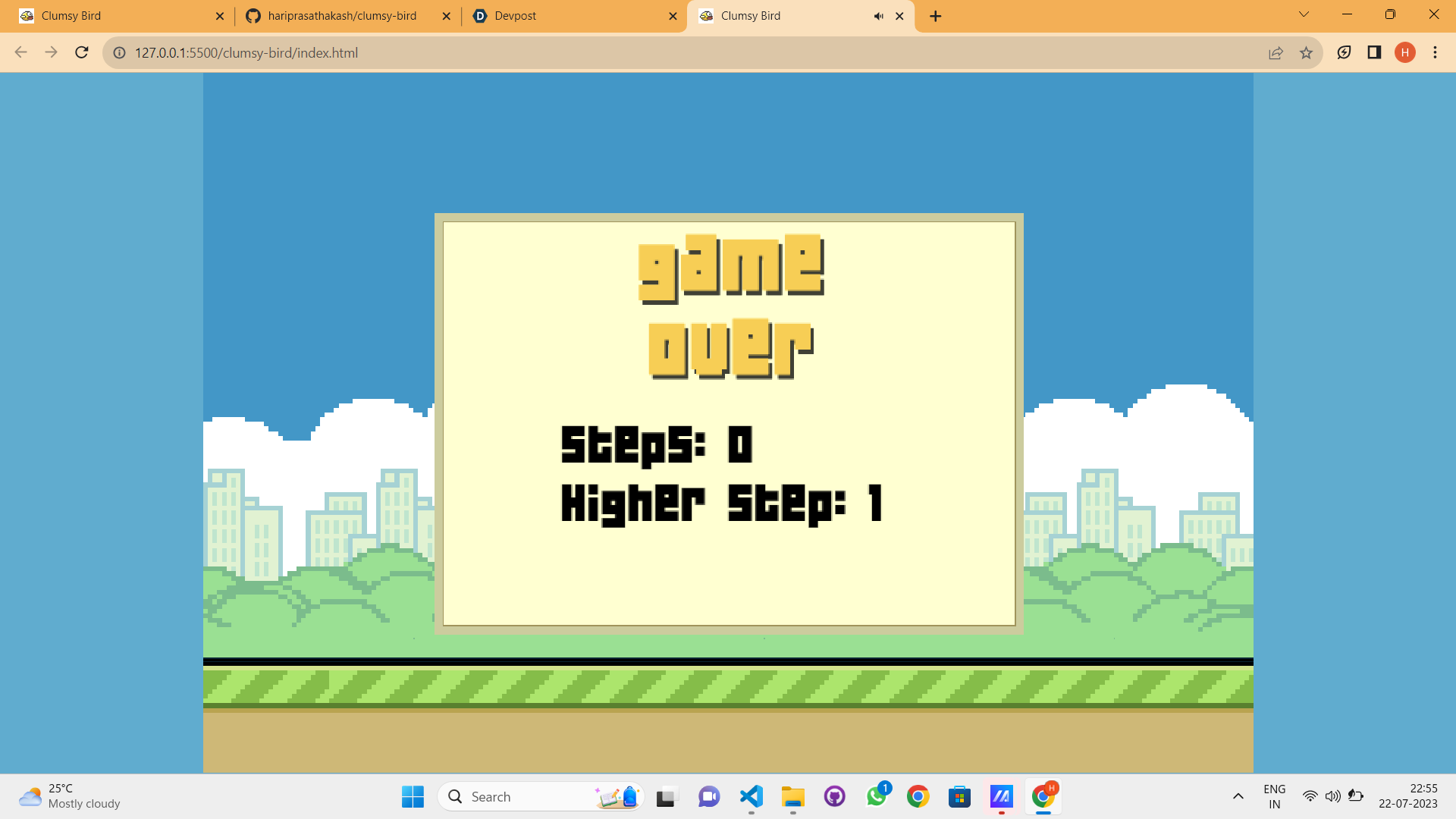This screenshot has height=819, width=1456.
Task: Open the extensions icon in toolbar
Action: coord(1344,52)
